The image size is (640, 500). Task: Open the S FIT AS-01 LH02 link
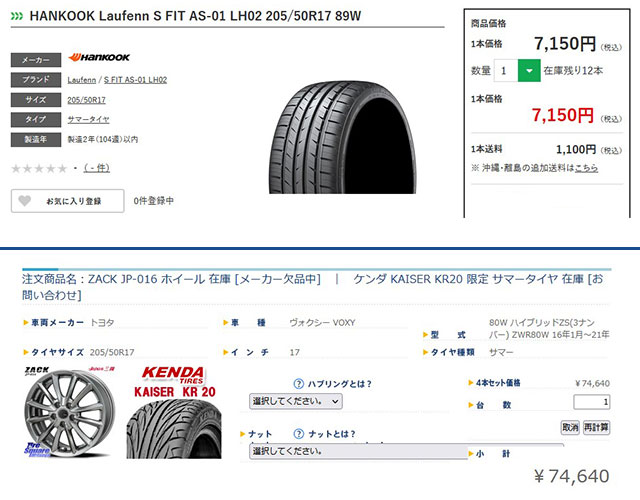[136, 80]
